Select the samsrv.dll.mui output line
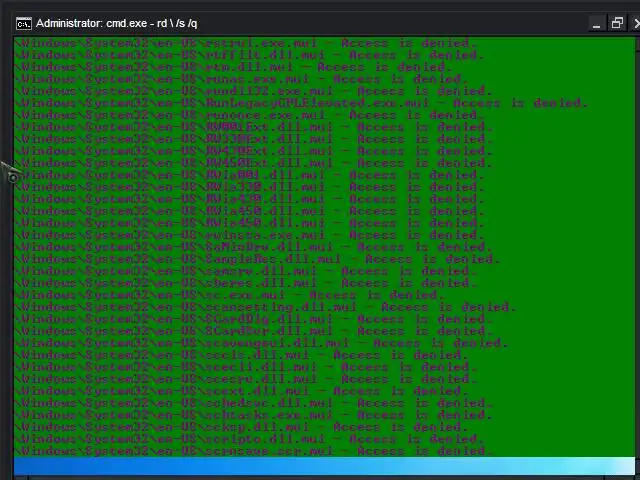This screenshot has width=640, height=480. tap(245, 271)
